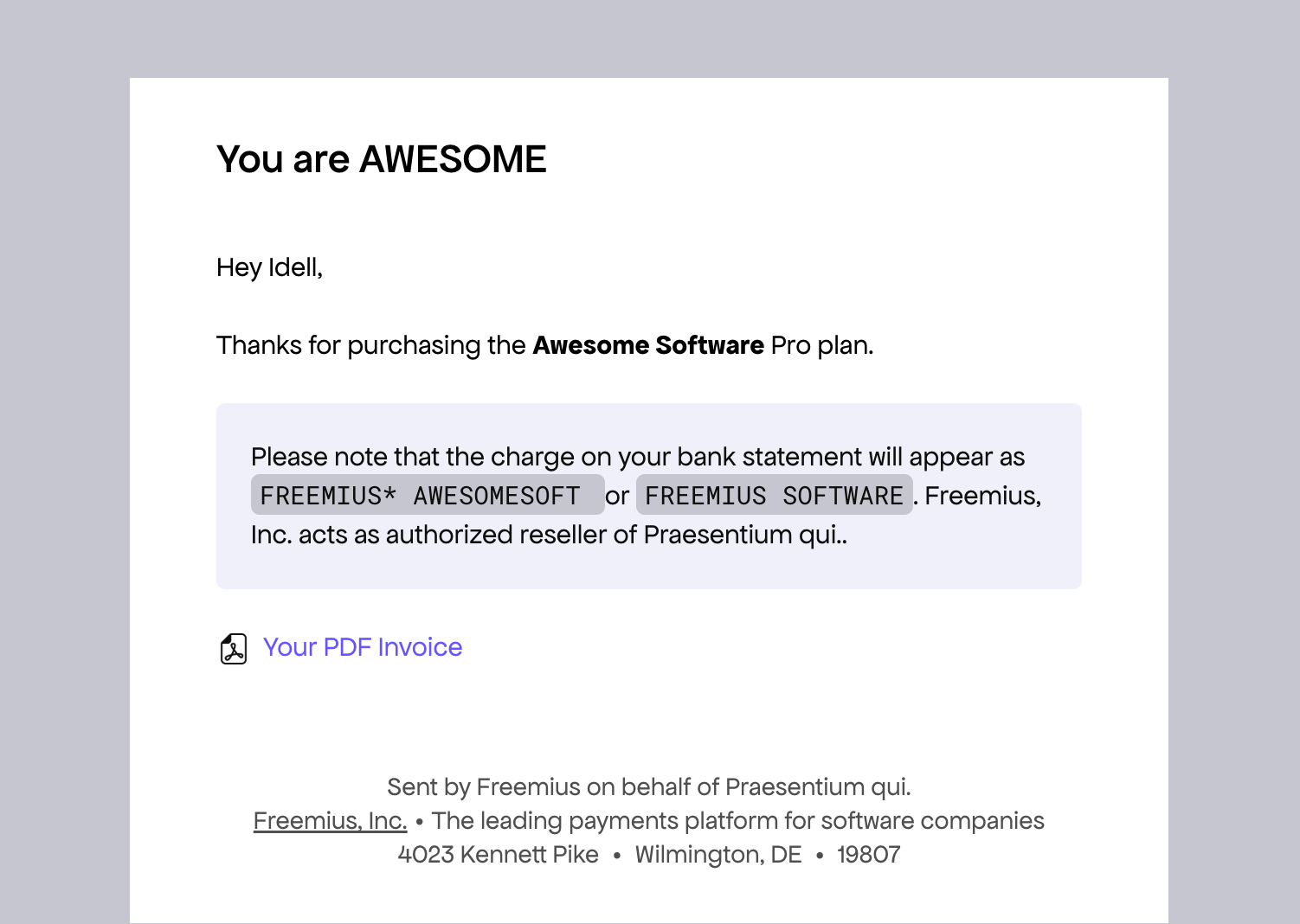The width and height of the screenshot is (1300, 924).
Task: Click the Please note bank statement line
Action: [x=637, y=457]
